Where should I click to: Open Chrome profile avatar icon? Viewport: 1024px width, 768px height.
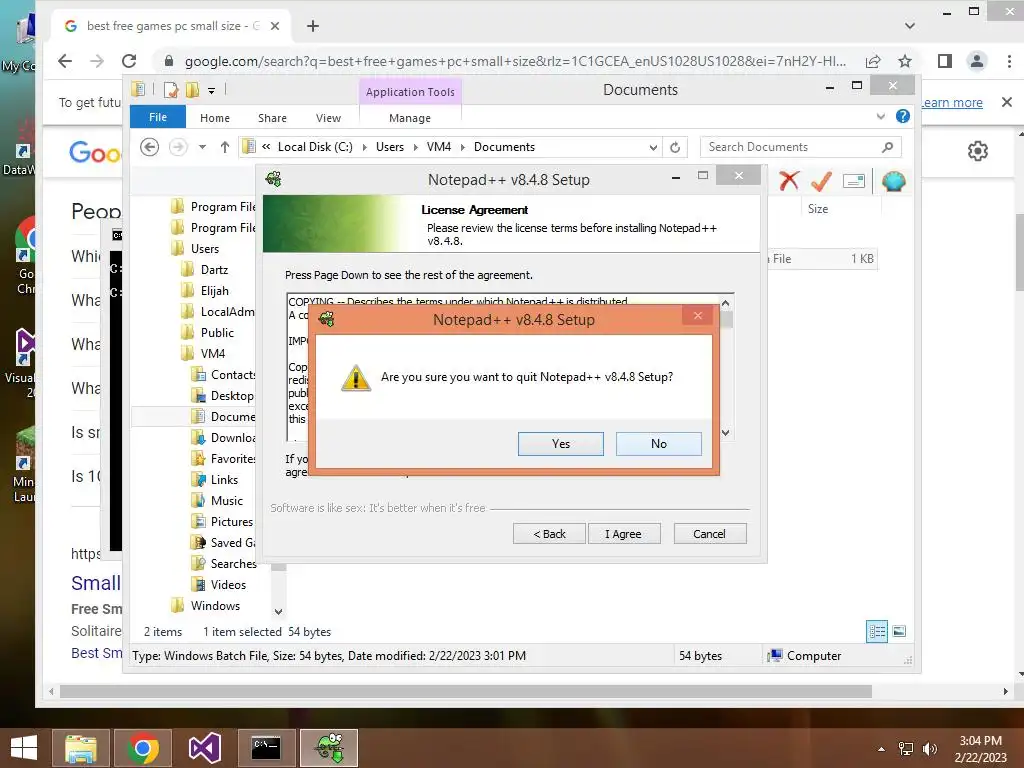pyautogui.click(x=976, y=61)
